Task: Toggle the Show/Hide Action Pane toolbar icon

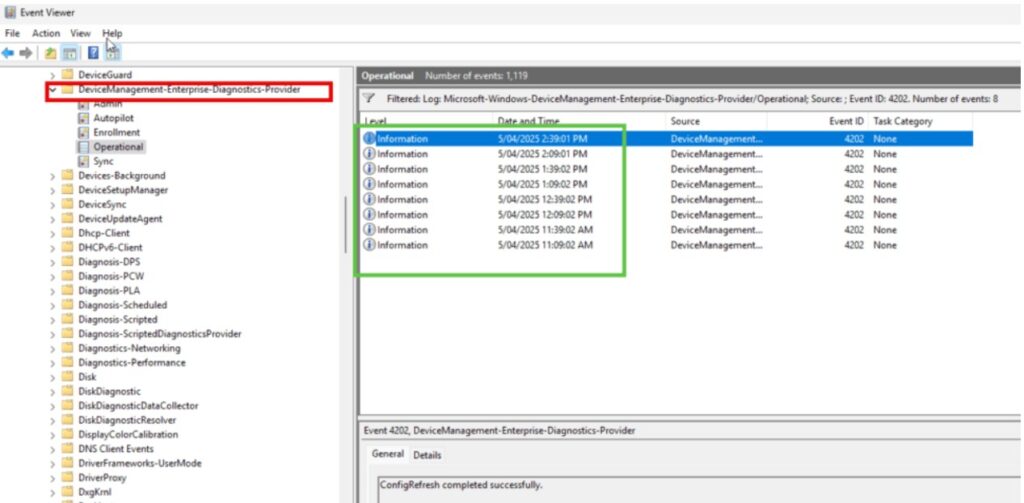Action: tap(112, 53)
